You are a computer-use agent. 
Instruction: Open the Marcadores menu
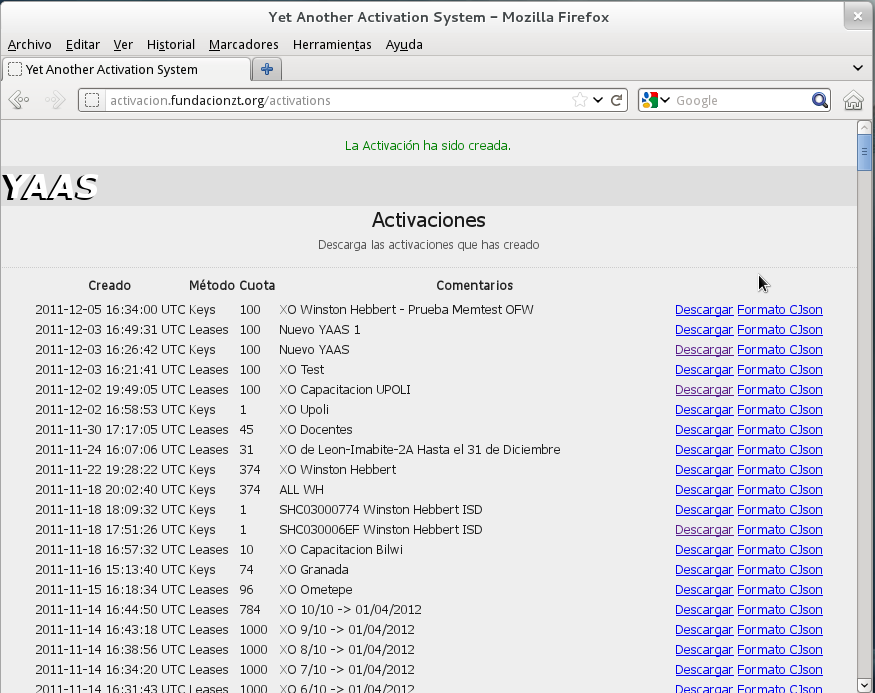point(243,44)
